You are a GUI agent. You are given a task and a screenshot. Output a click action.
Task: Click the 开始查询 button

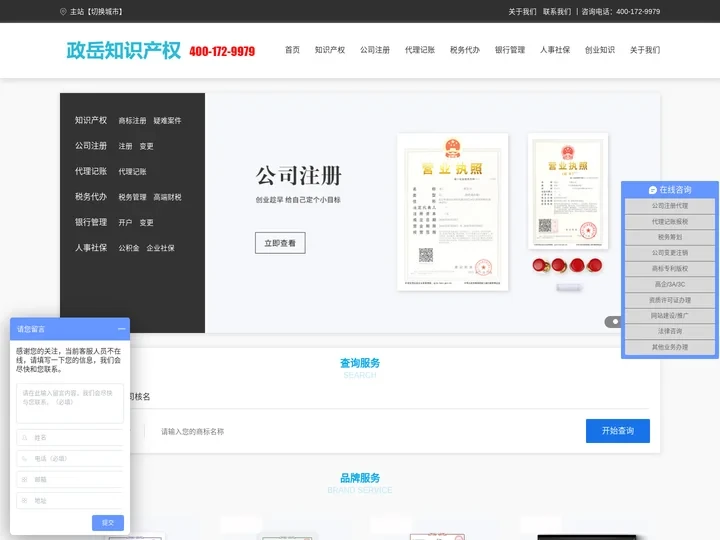click(618, 431)
